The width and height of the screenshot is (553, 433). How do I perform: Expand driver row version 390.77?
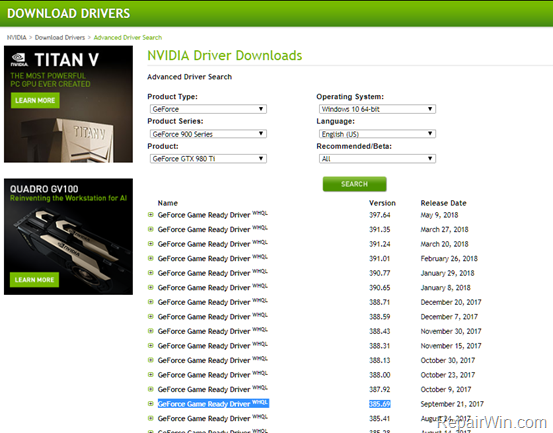(151, 273)
